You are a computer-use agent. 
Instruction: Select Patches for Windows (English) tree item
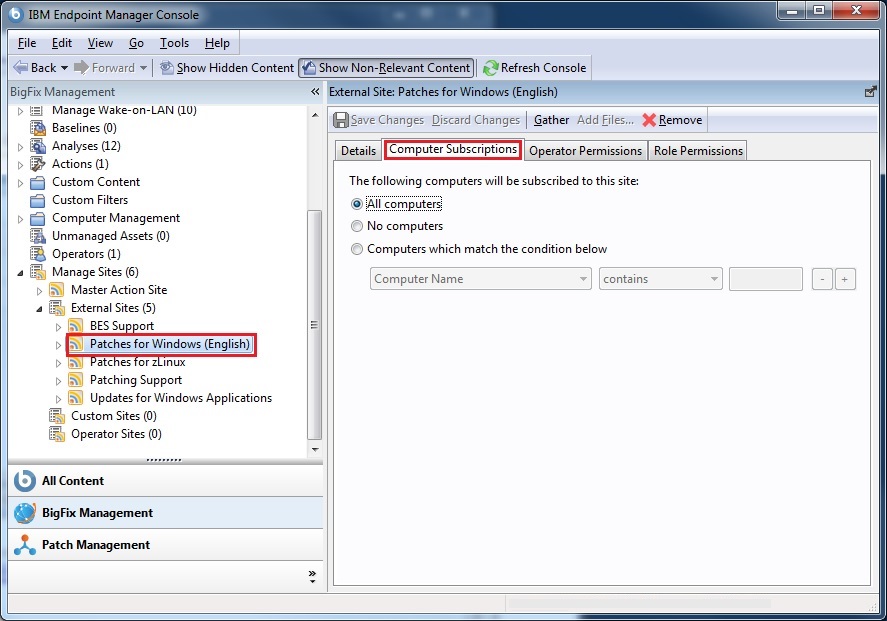(170, 344)
